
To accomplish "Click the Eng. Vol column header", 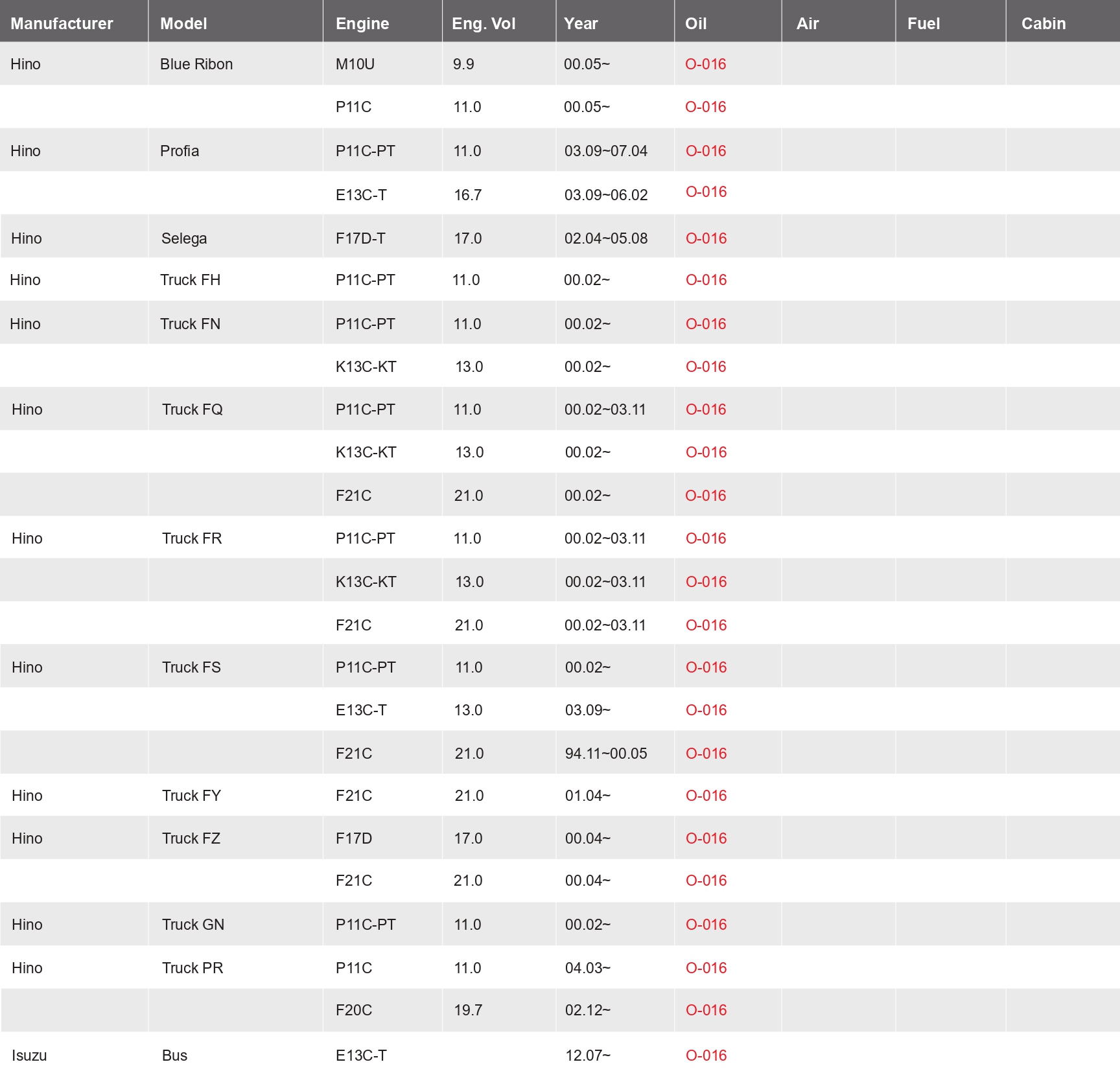I will point(484,24).
